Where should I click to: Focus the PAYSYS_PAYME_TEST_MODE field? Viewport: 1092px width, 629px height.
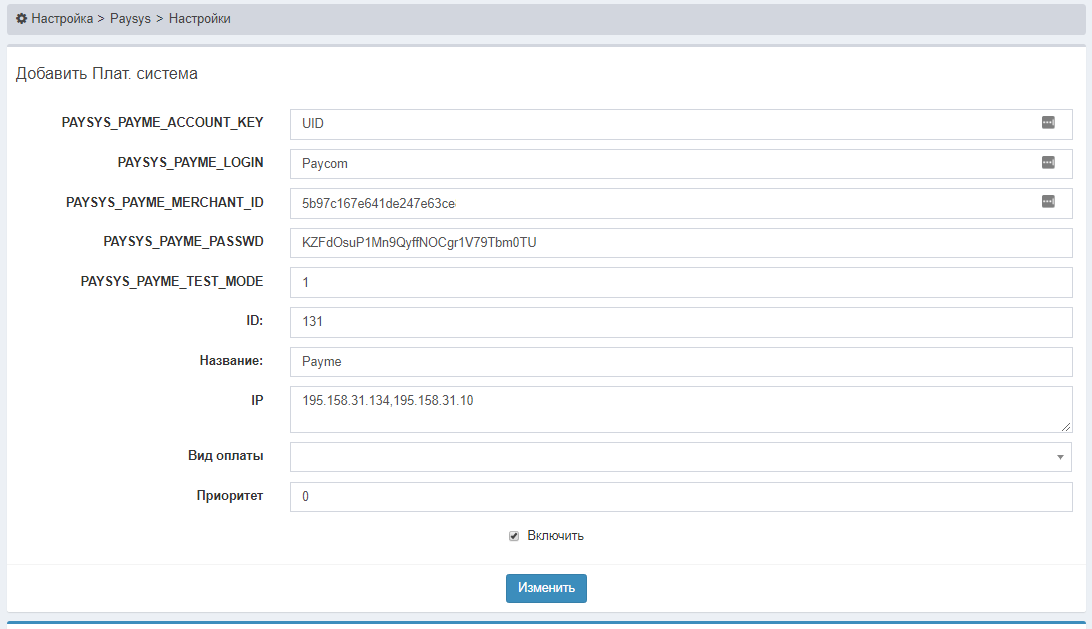tap(680, 282)
